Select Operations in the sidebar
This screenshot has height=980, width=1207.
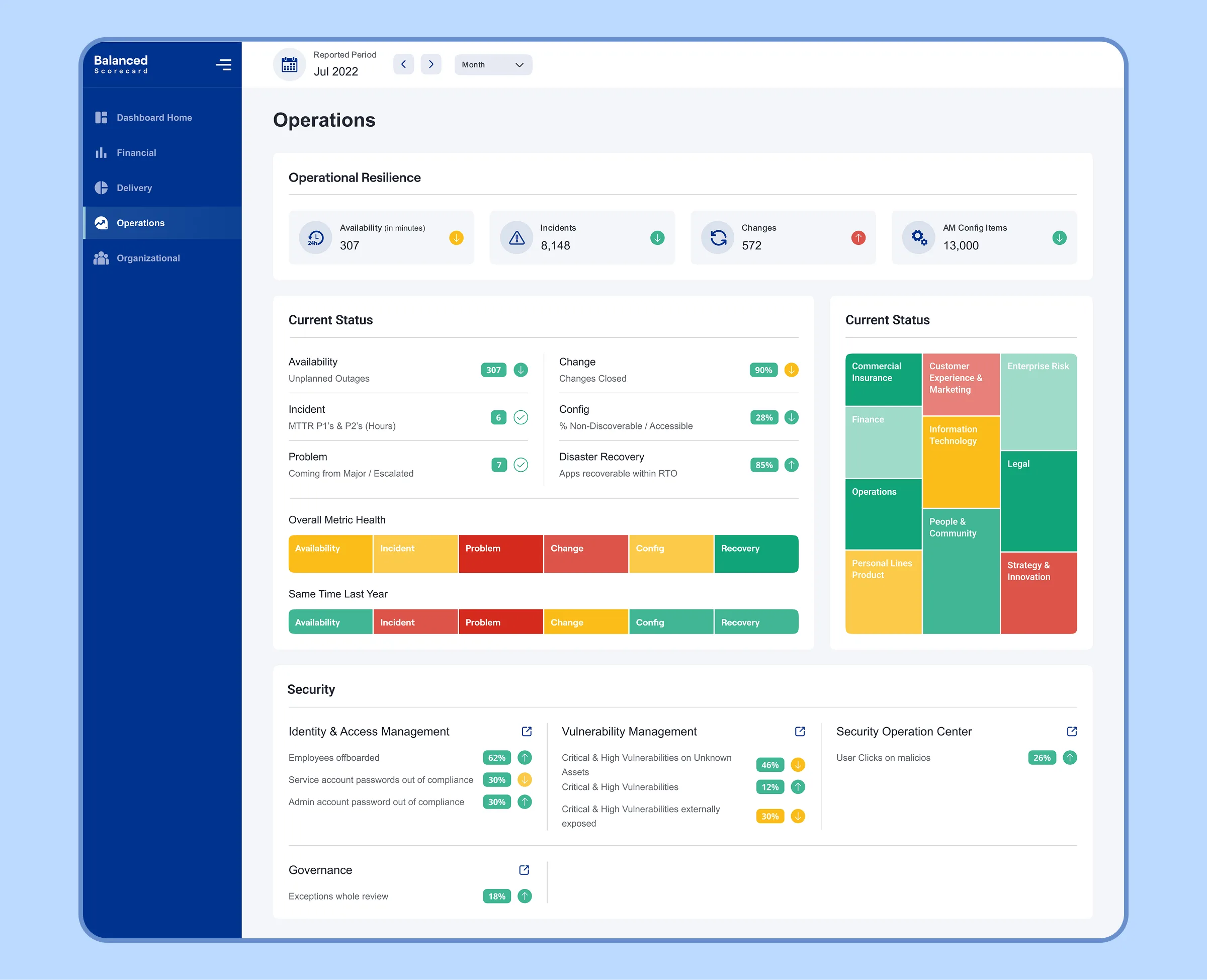162,223
